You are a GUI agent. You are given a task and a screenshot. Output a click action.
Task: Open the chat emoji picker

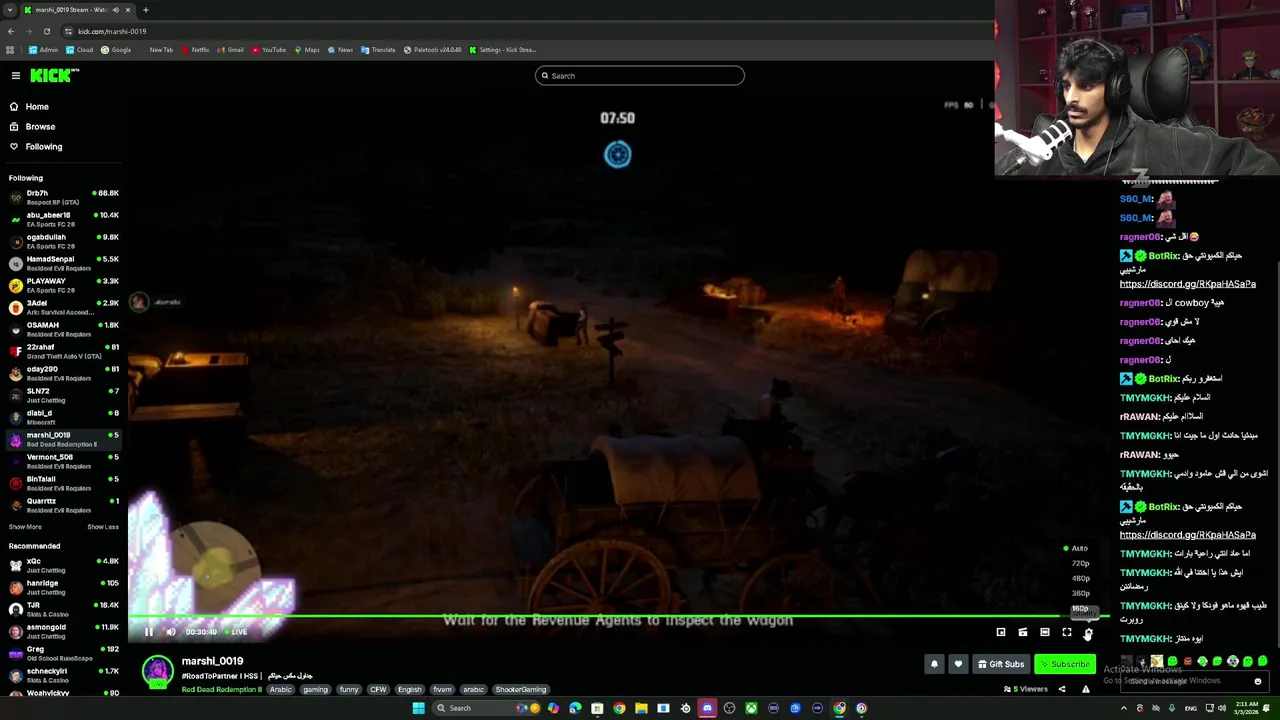coord(1258,682)
